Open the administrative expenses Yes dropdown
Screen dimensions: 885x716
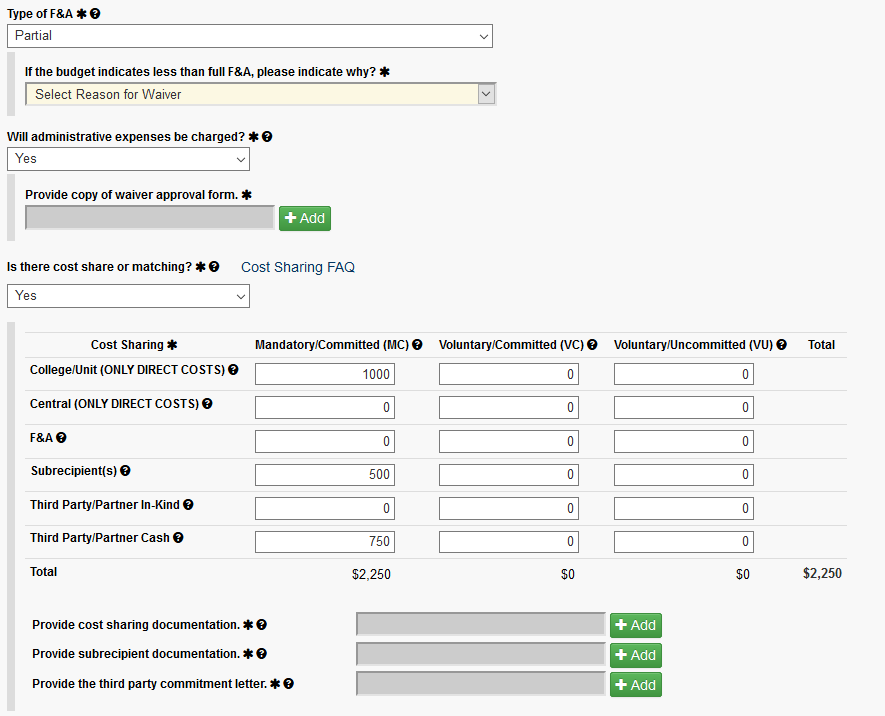(x=128, y=159)
